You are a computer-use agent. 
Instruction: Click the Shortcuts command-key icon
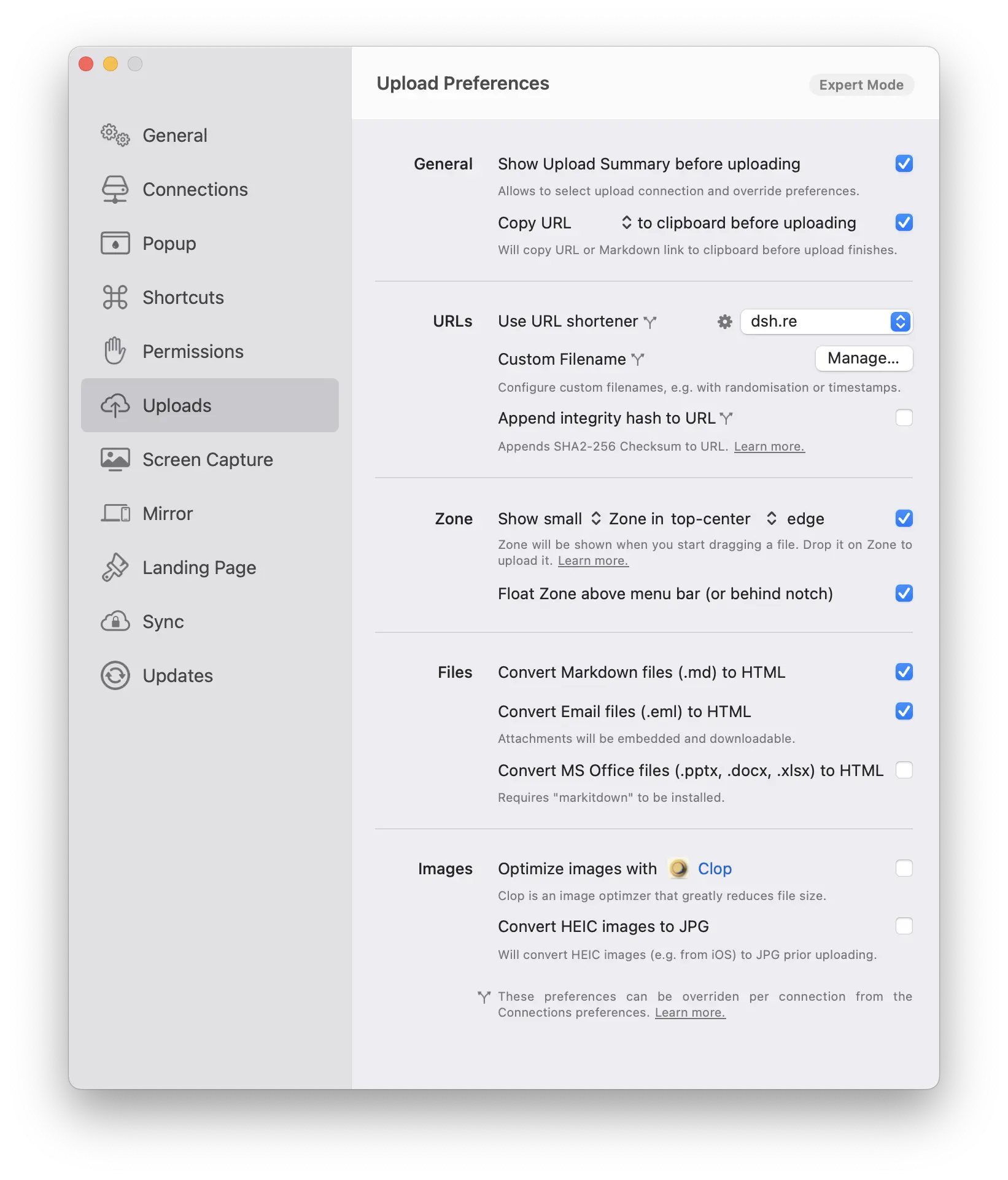coord(115,298)
